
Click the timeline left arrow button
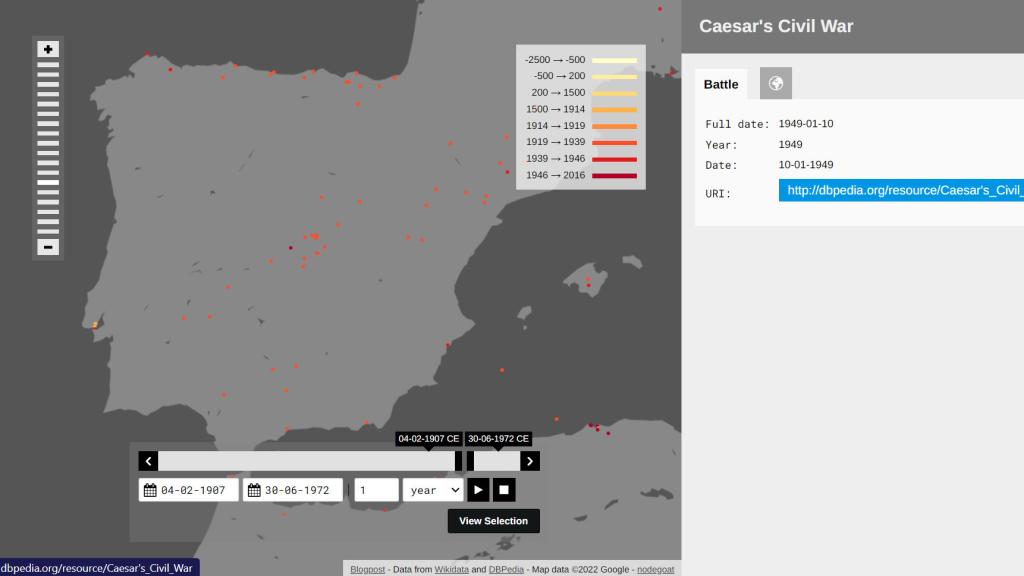coord(148,461)
